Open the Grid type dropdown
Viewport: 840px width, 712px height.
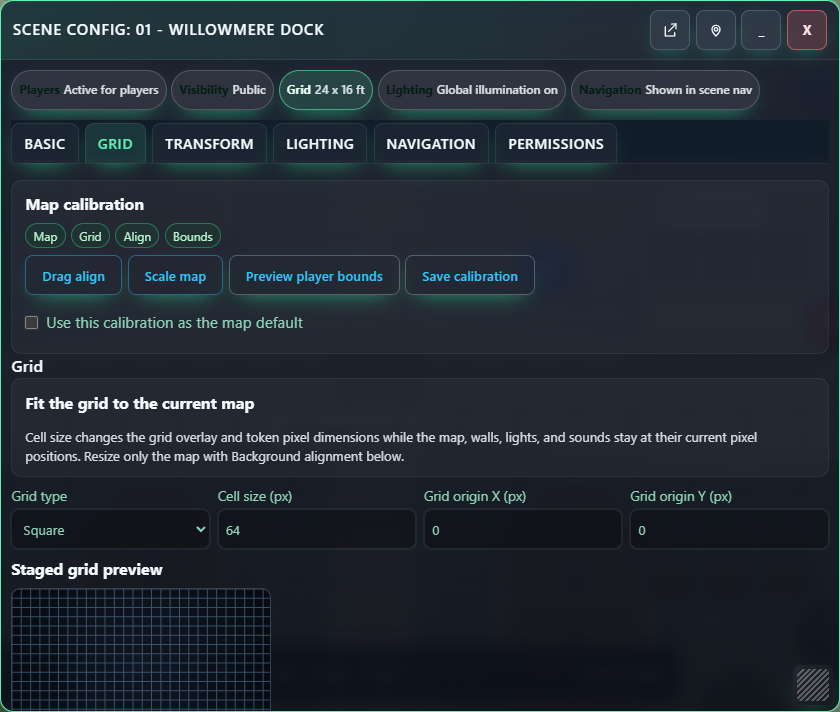110,529
